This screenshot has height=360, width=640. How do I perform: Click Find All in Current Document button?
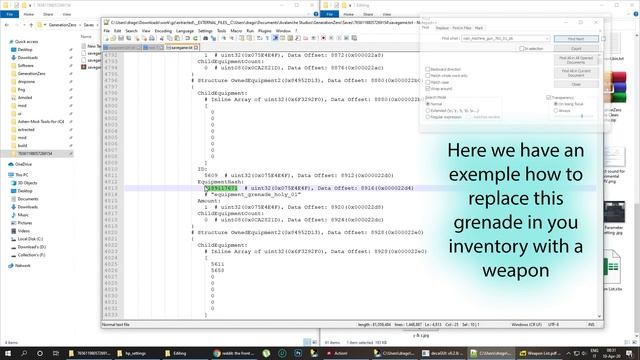(576, 73)
